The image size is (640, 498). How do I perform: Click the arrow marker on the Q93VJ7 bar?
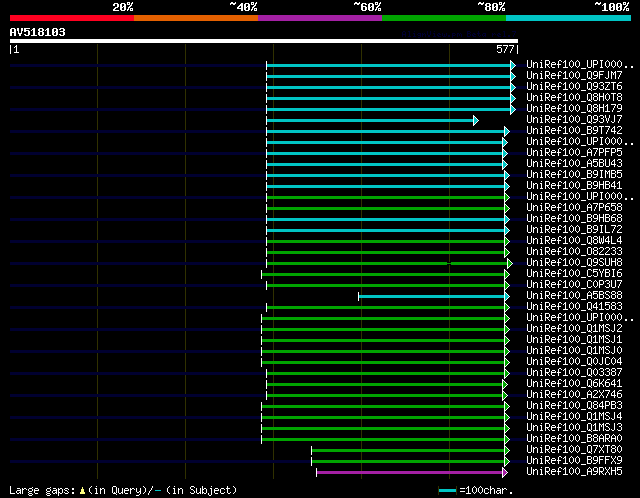tap(476, 120)
